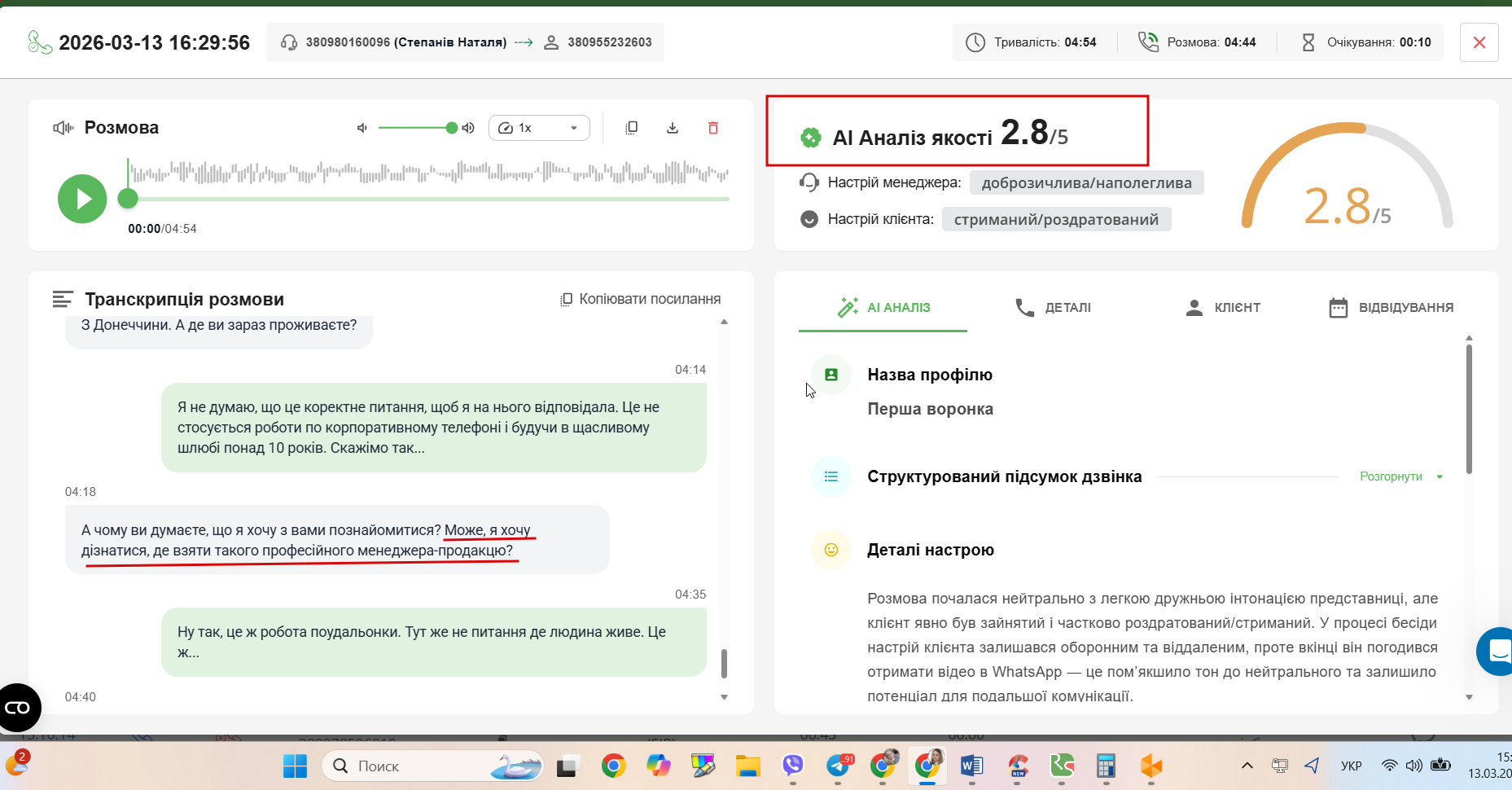This screenshot has width=1512, height=790.
Task: Click the AI analysis panel scrollbar
Action: [1469, 409]
